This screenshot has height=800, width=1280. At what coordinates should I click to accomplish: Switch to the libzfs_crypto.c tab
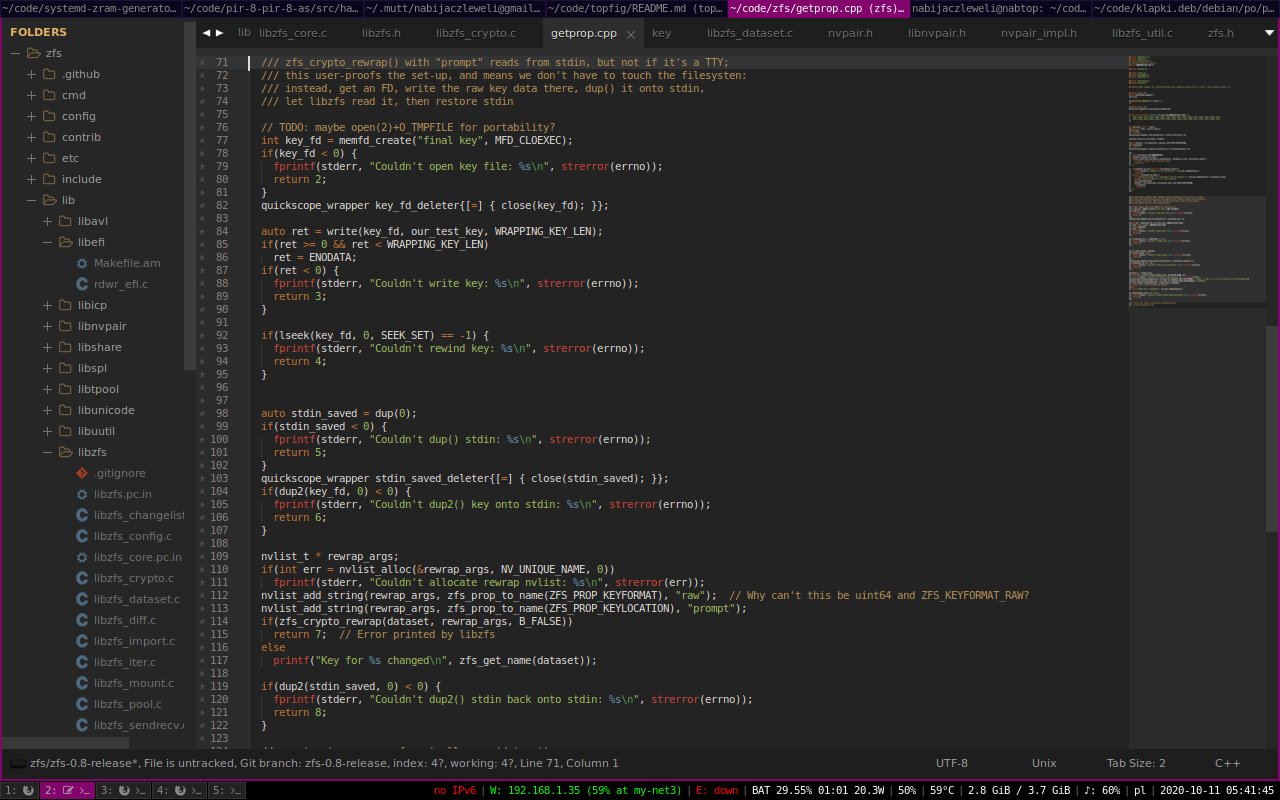pyautogui.click(x=478, y=33)
